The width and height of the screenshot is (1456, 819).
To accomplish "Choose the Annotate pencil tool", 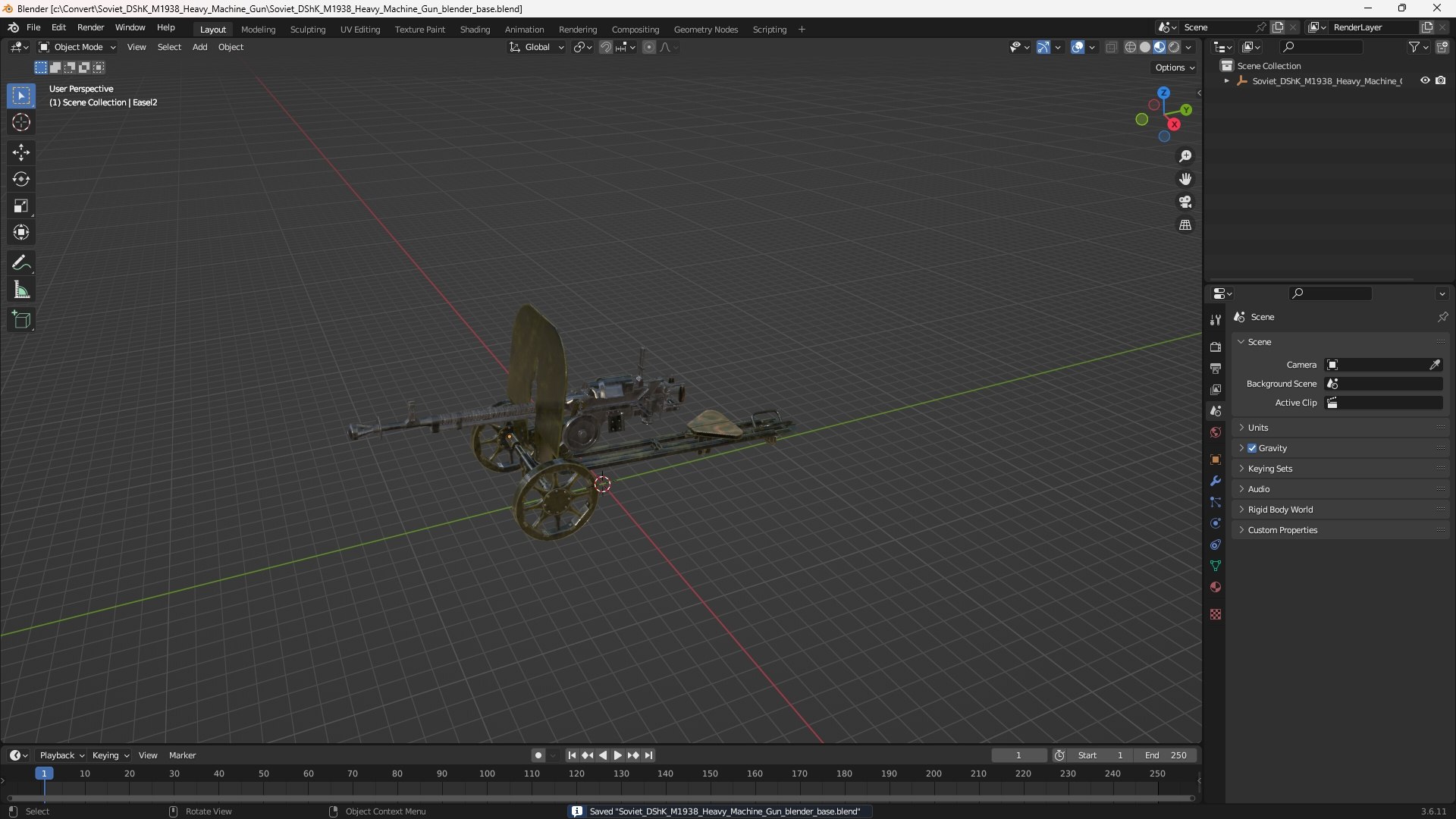I will [x=21, y=263].
